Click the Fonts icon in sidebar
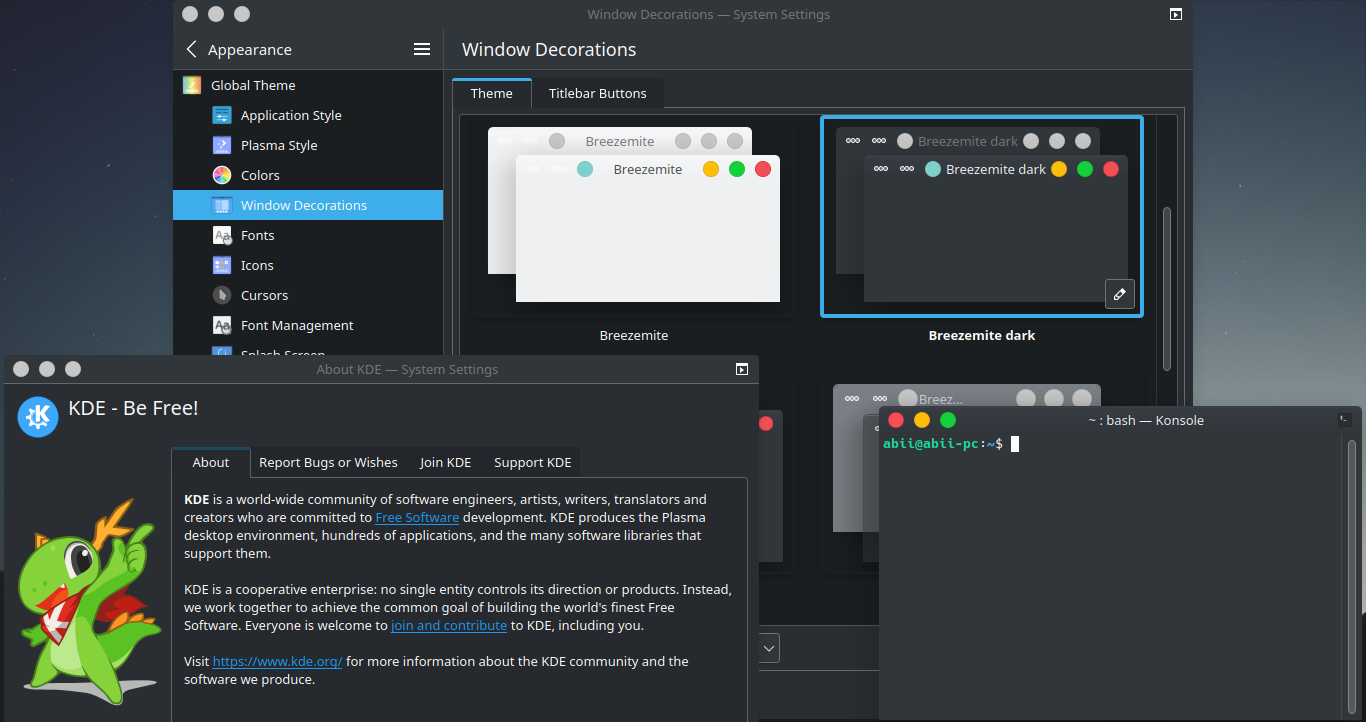 coord(222,235)
